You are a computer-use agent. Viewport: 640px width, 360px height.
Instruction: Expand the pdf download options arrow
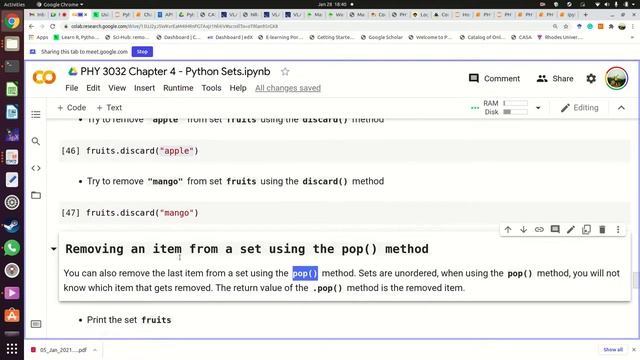(x=95, y=350)
